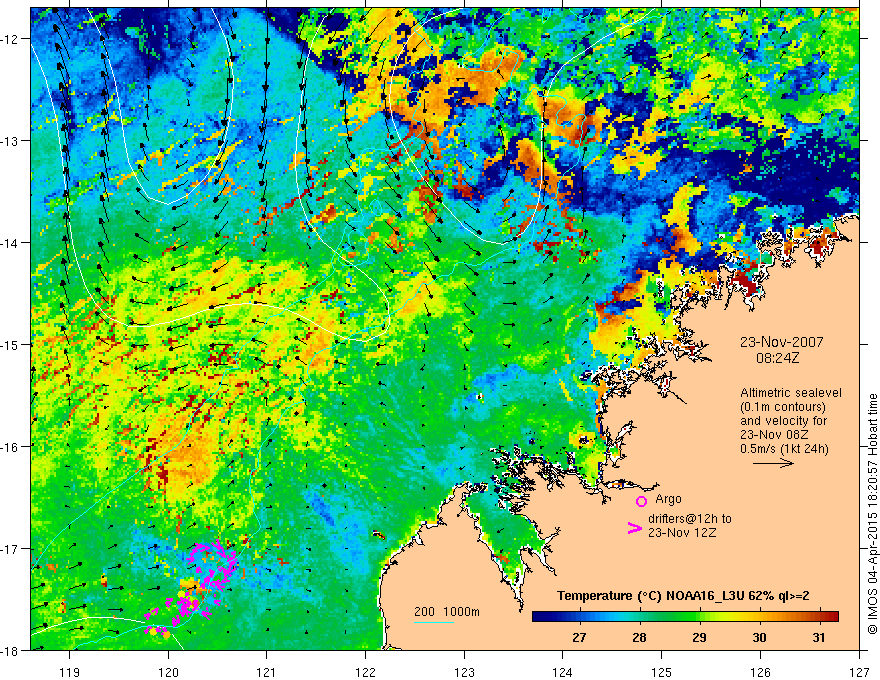Click the color bar tick label 28
Viewport: 880px width, 680px height.
tap(639, 637)
